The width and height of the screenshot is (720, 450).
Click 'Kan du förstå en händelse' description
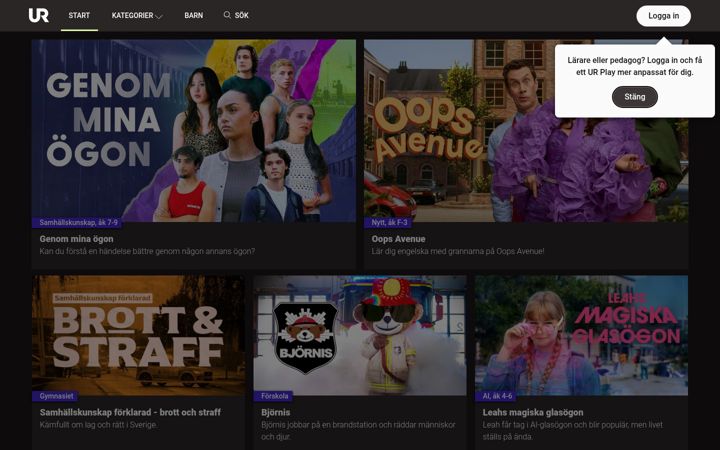[x=147, y=252]
